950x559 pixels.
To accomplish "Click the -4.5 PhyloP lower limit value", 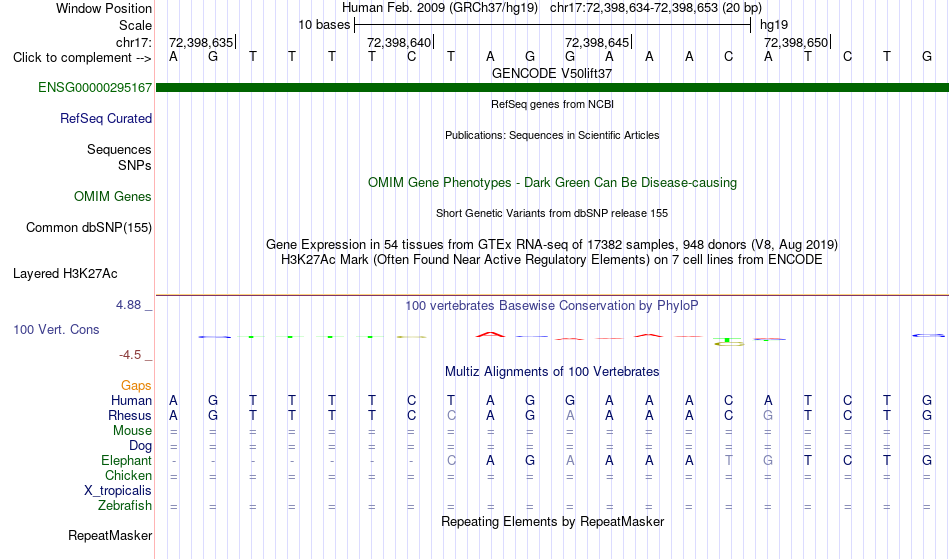I will click(x=130, y=354).
